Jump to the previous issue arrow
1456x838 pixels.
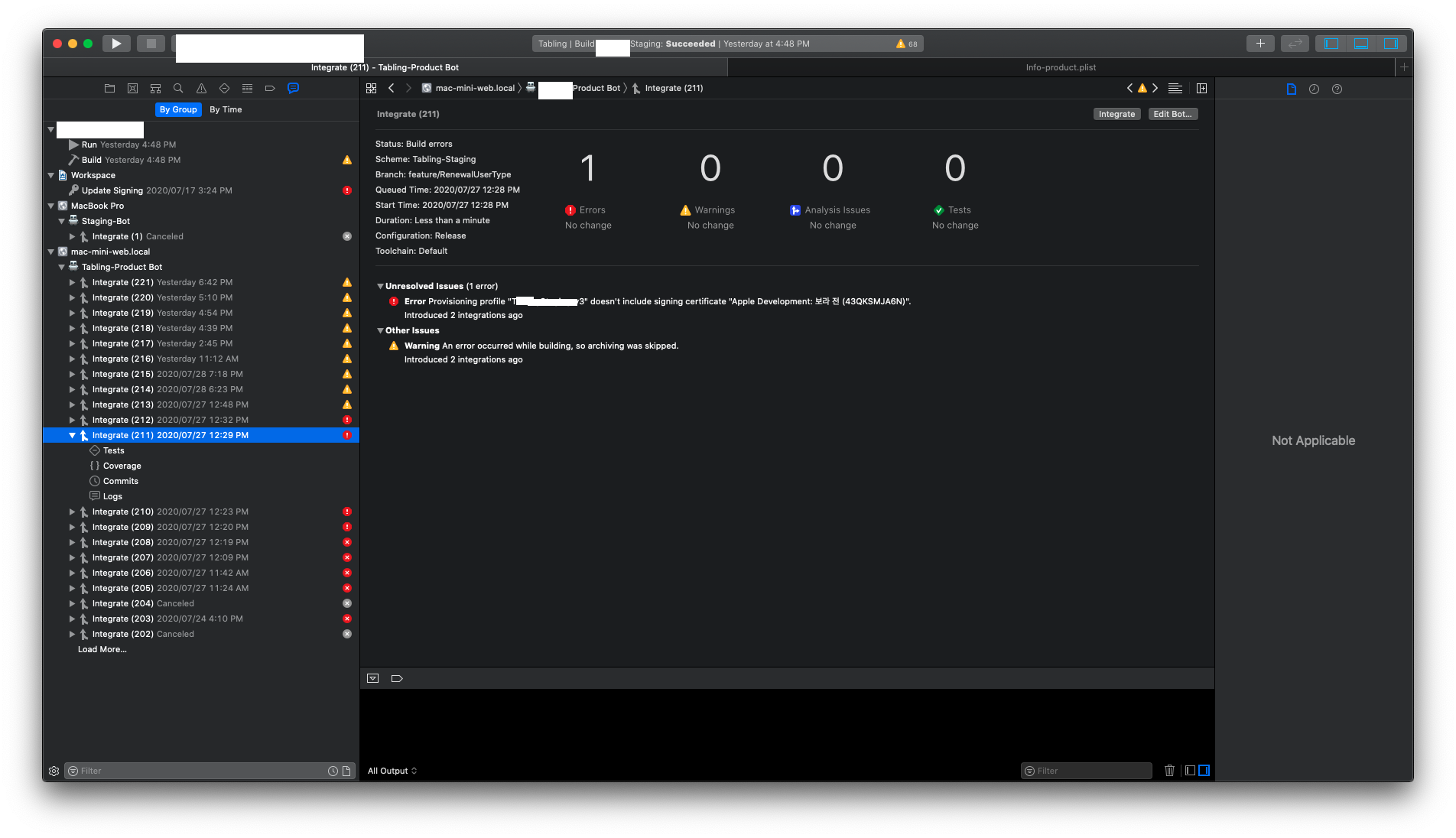(x=1129, y=89)
